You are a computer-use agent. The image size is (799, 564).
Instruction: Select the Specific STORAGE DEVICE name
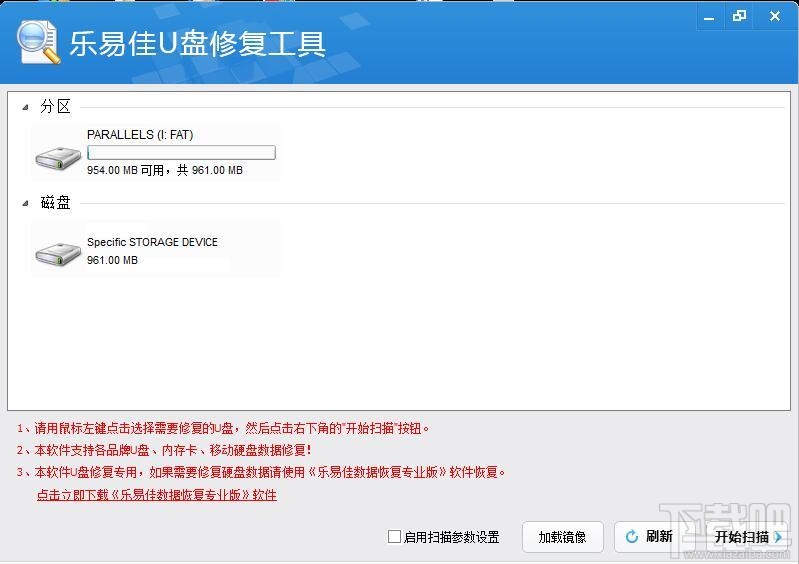click(x=152, y=242)
